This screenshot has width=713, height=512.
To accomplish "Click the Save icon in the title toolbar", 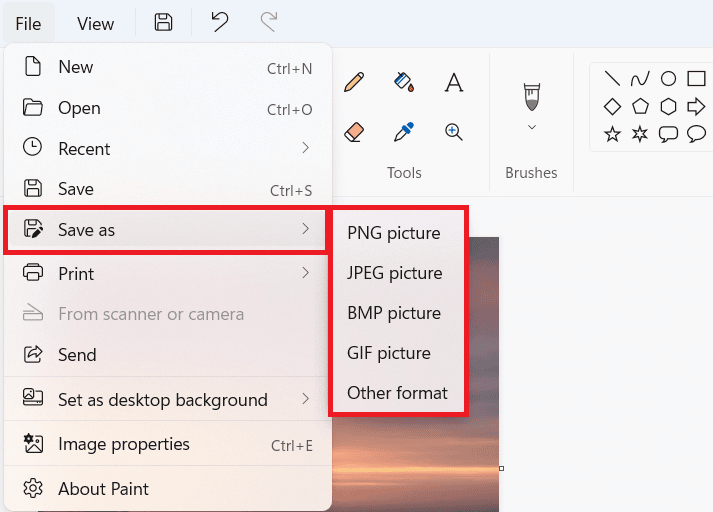I will click(x=163, y=22).
